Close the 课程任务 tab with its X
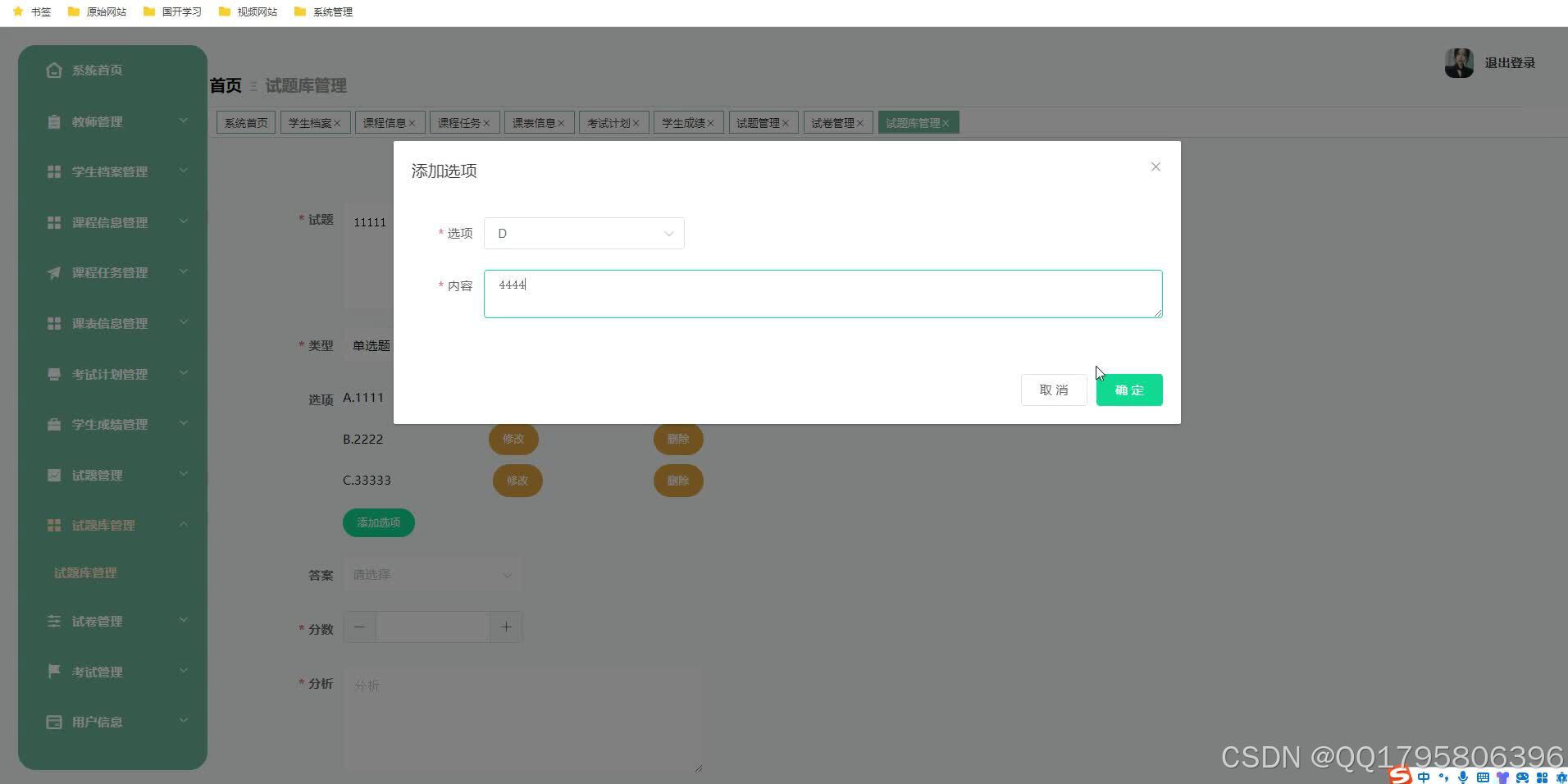The width and height of the screenshot is (1568, 784). [486, 123]
